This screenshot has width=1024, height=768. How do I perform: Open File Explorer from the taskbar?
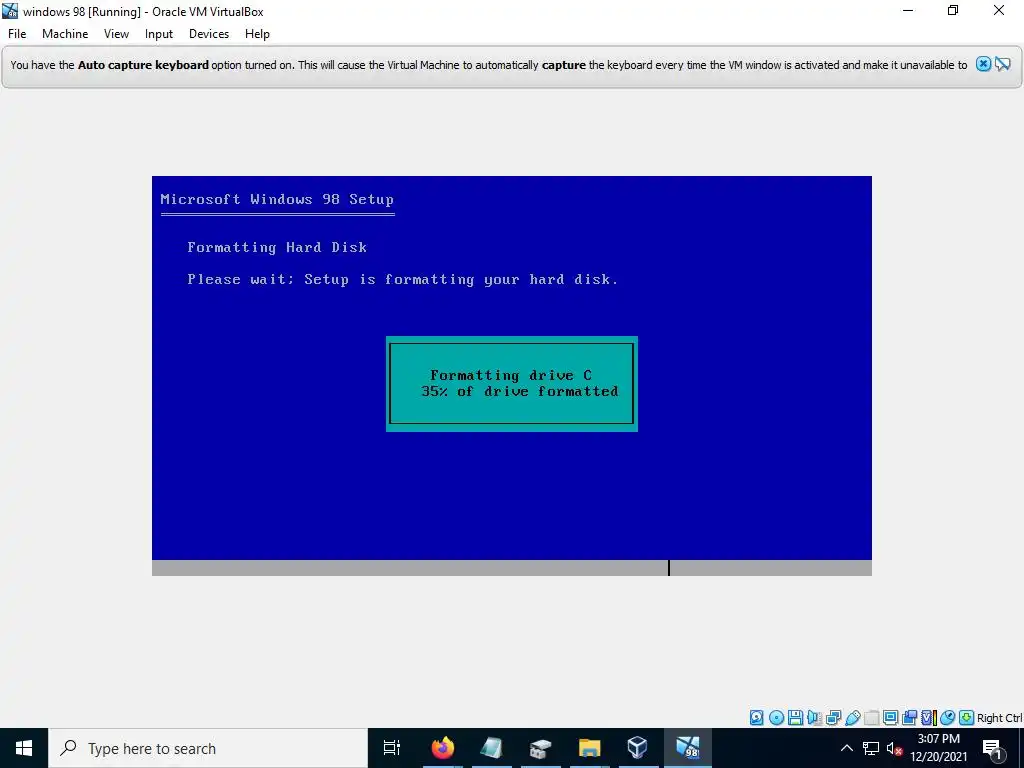[589, 748]
